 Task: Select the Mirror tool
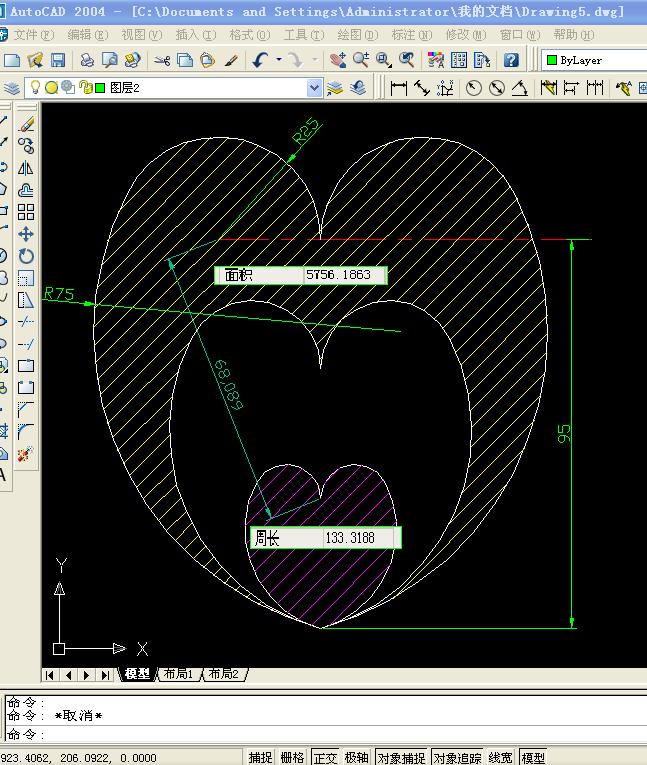[26, 168]
